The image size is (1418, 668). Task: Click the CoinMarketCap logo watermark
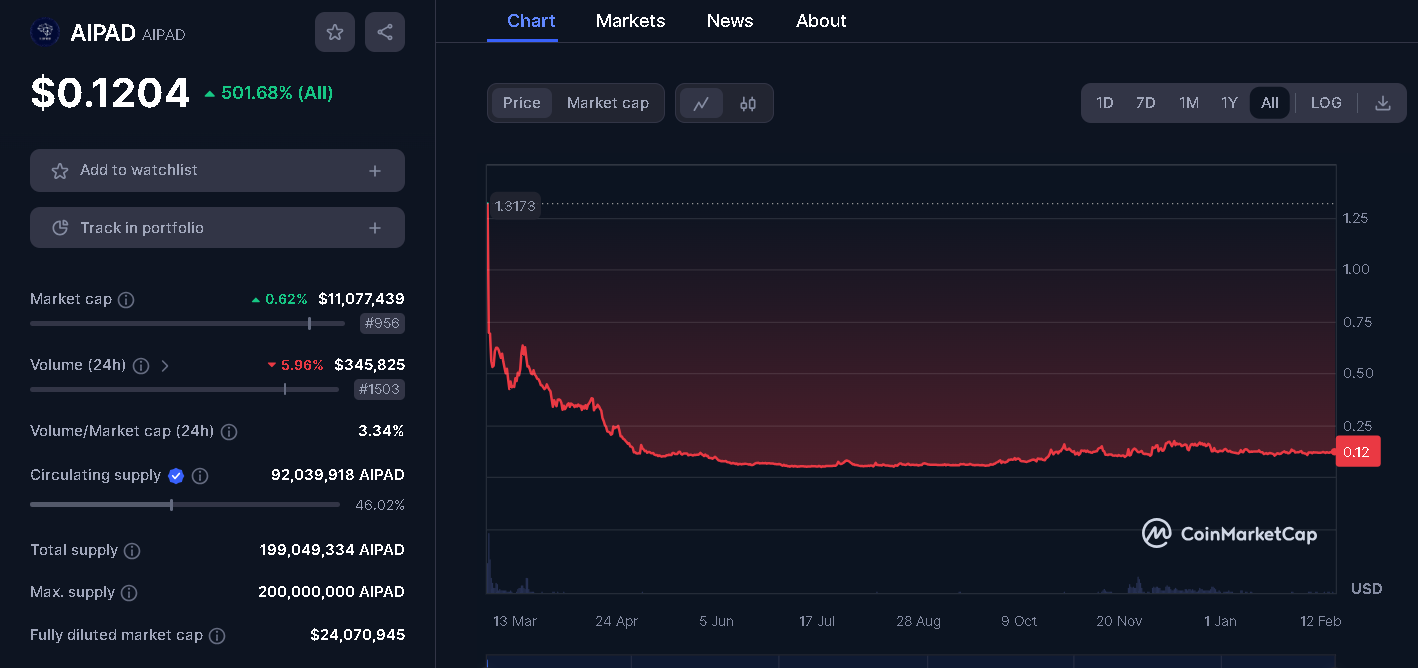point(1228,534)
